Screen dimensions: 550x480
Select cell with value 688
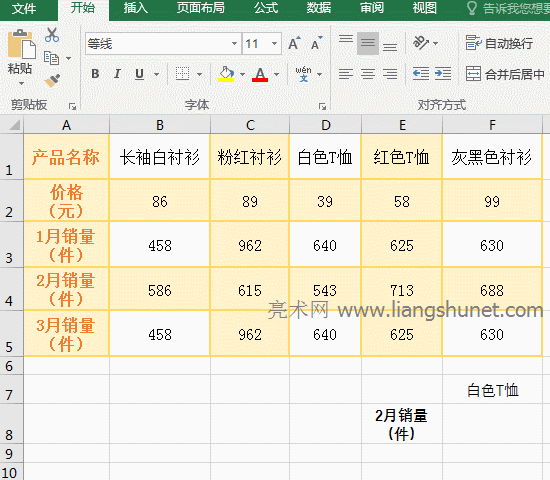(492, 289)
